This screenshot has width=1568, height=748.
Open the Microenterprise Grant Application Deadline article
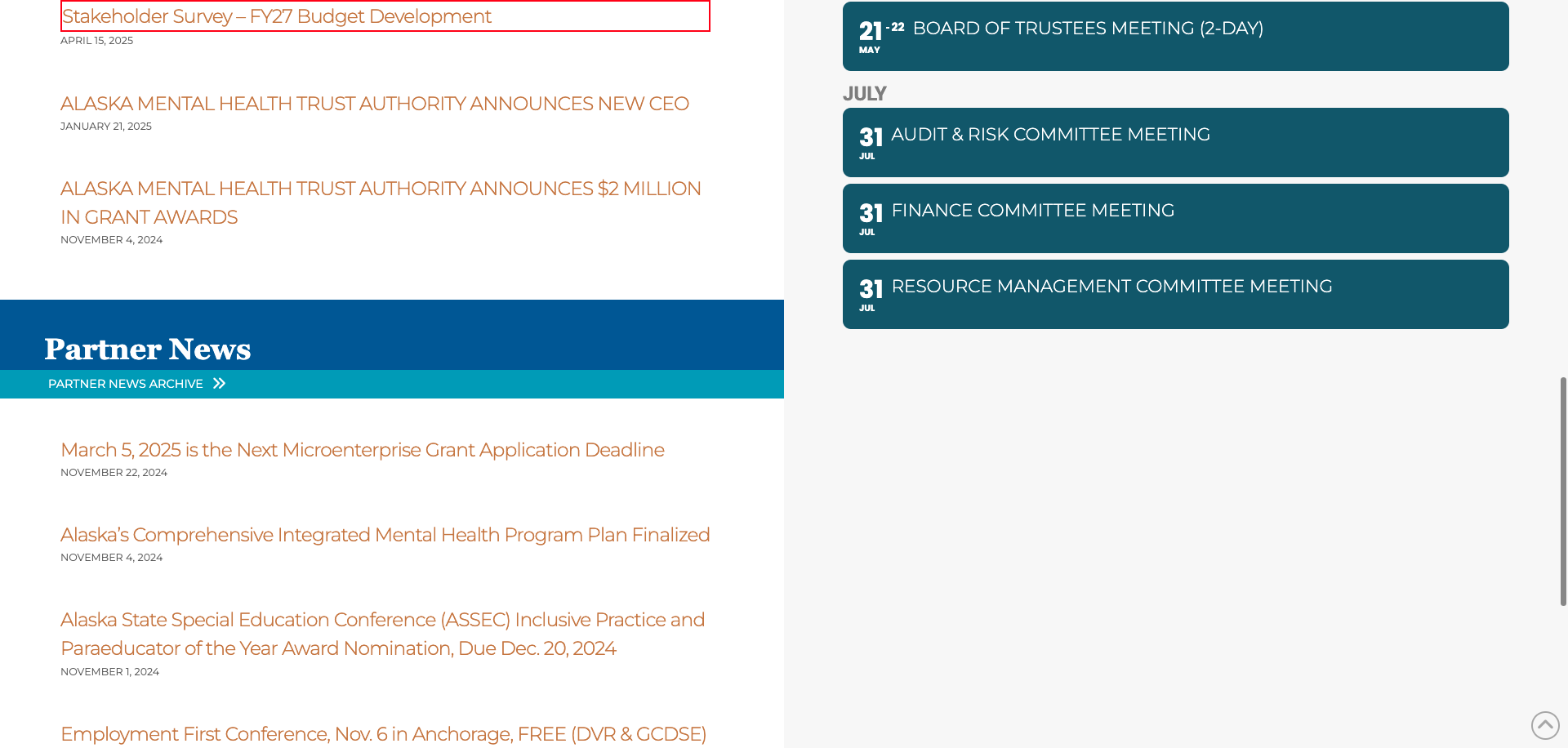[362, 450]
